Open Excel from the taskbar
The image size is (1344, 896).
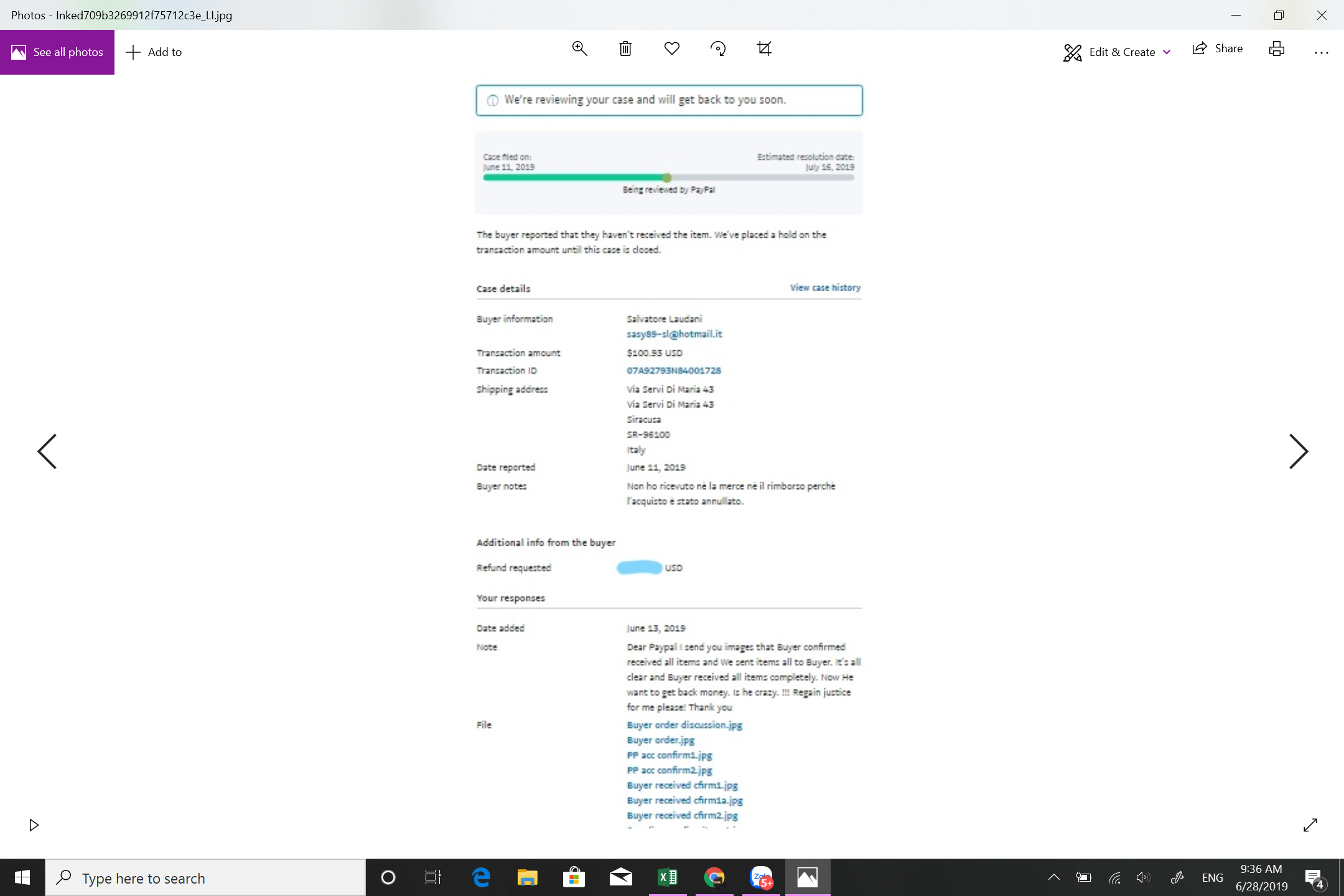[667, 877]
